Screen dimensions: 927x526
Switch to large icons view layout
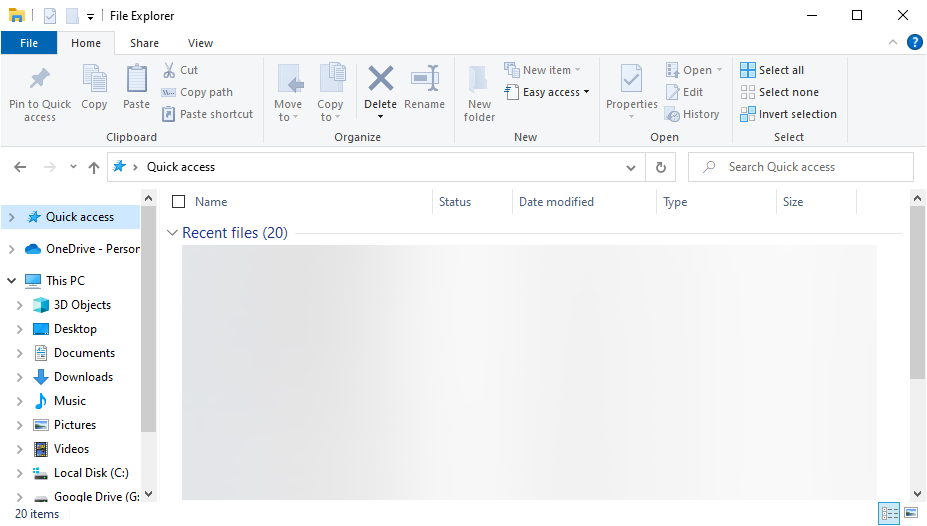coord(911,513)
